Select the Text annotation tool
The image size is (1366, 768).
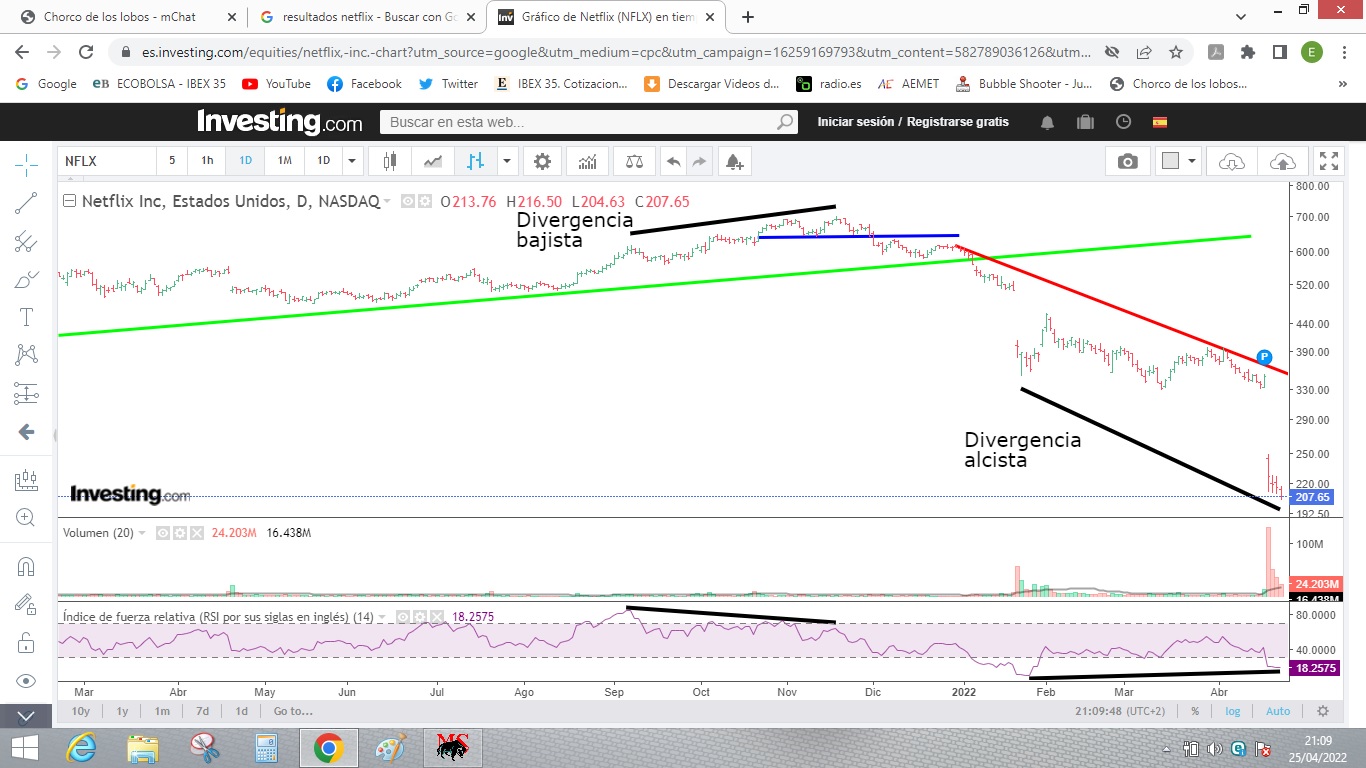(x=26, y=317)
